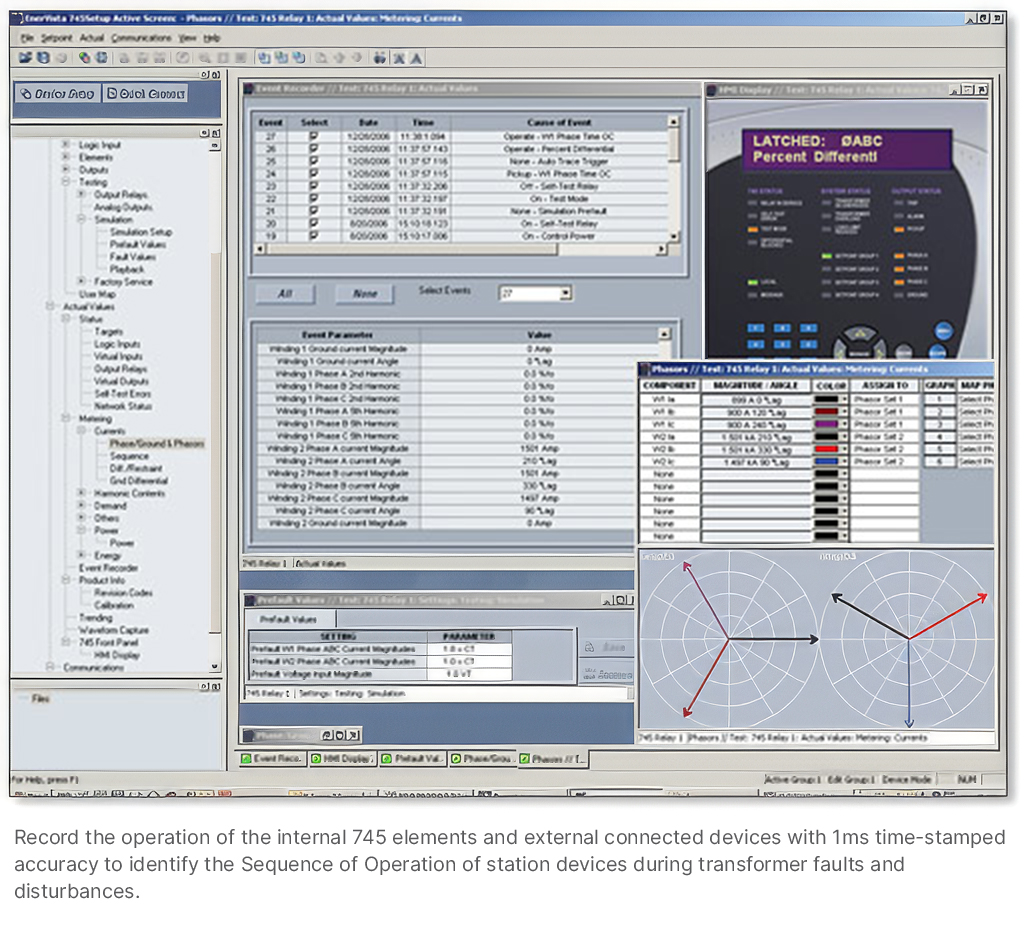
Task: Select Phase/Ground & Phasors tree item
Action: [156, 443]
